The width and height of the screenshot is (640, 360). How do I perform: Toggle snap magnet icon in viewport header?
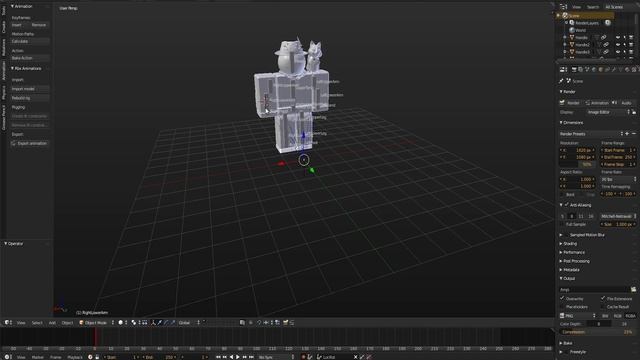pyautogui.click(x=259, y=322)
